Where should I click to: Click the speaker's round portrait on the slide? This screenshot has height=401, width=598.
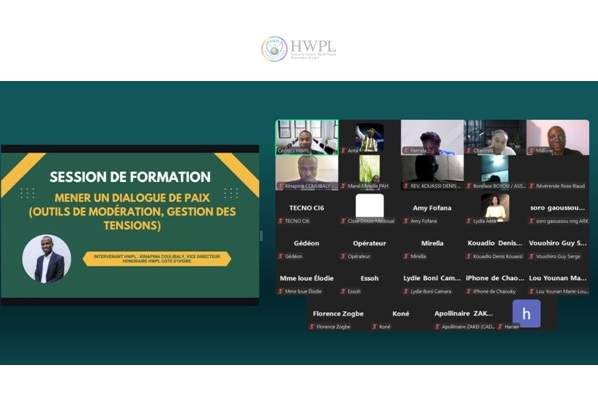(47, 259)
